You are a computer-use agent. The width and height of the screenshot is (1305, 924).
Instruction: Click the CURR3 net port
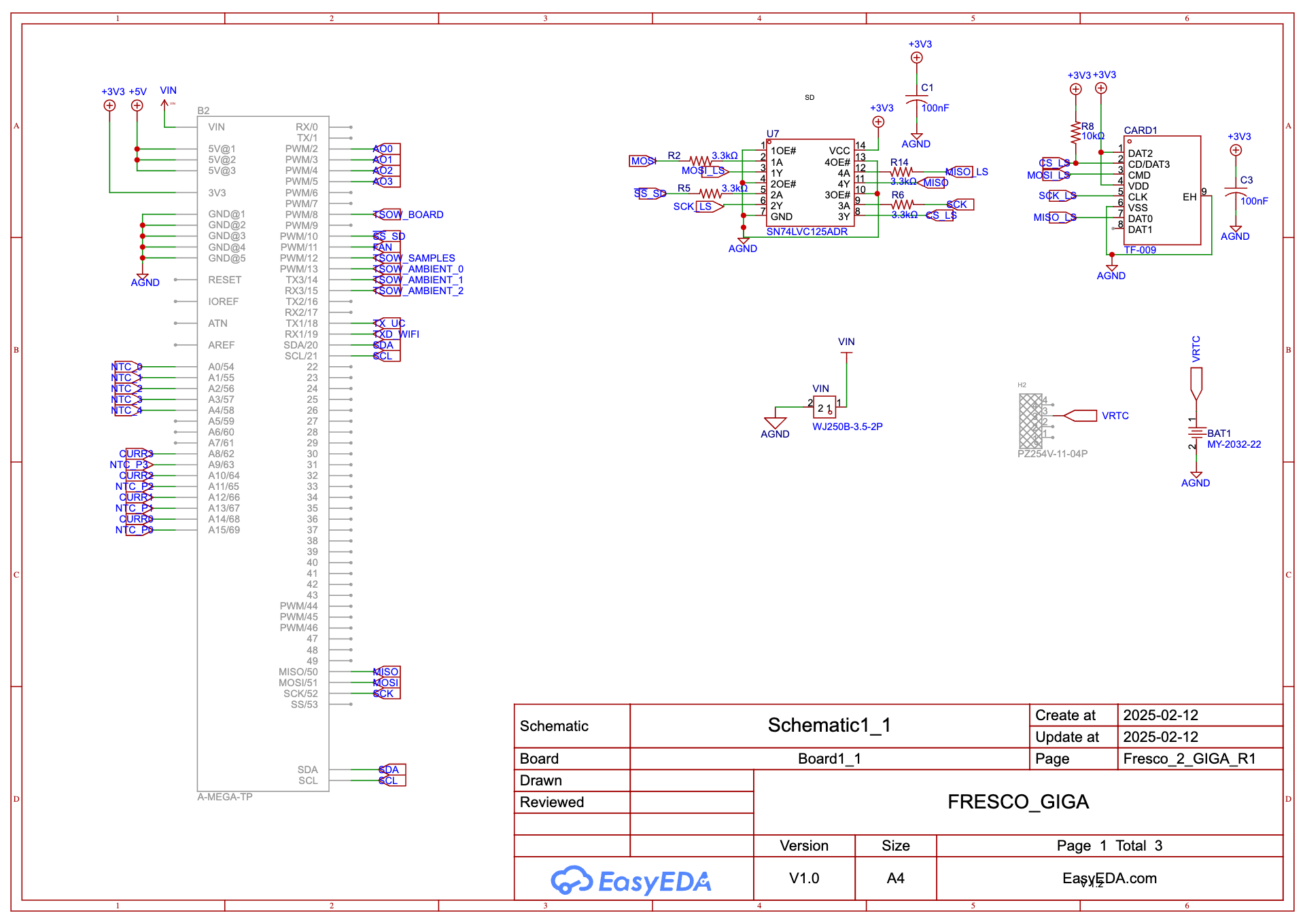tap(139, 454)
